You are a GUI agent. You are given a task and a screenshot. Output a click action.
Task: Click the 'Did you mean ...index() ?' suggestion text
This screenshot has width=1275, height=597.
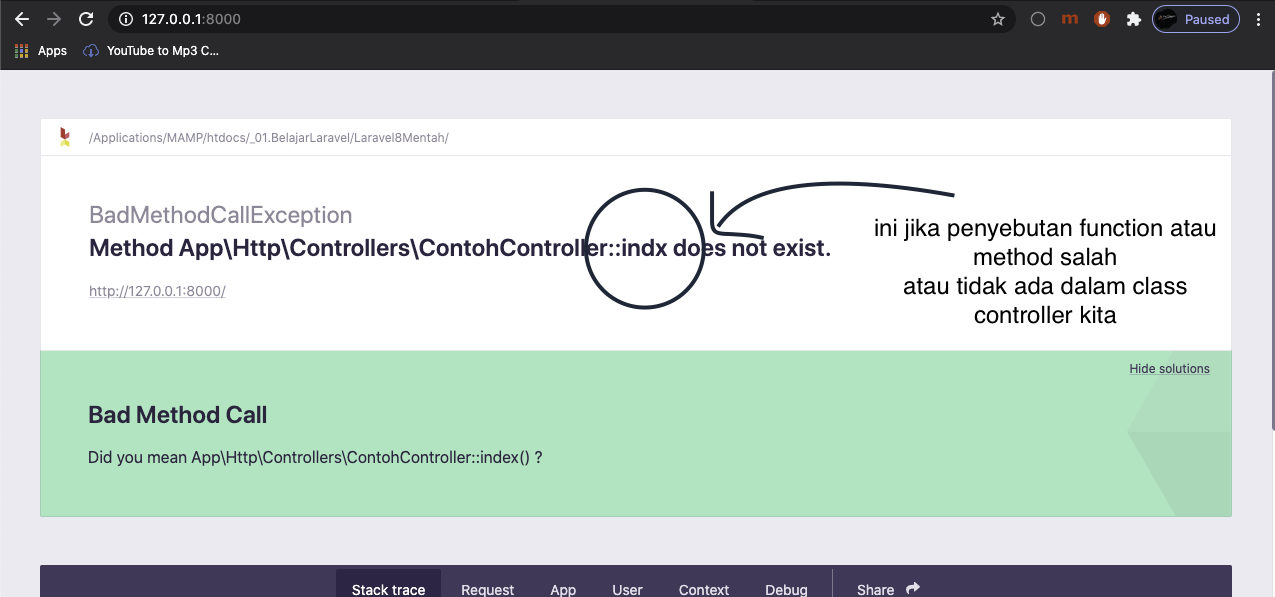point(315,458)
